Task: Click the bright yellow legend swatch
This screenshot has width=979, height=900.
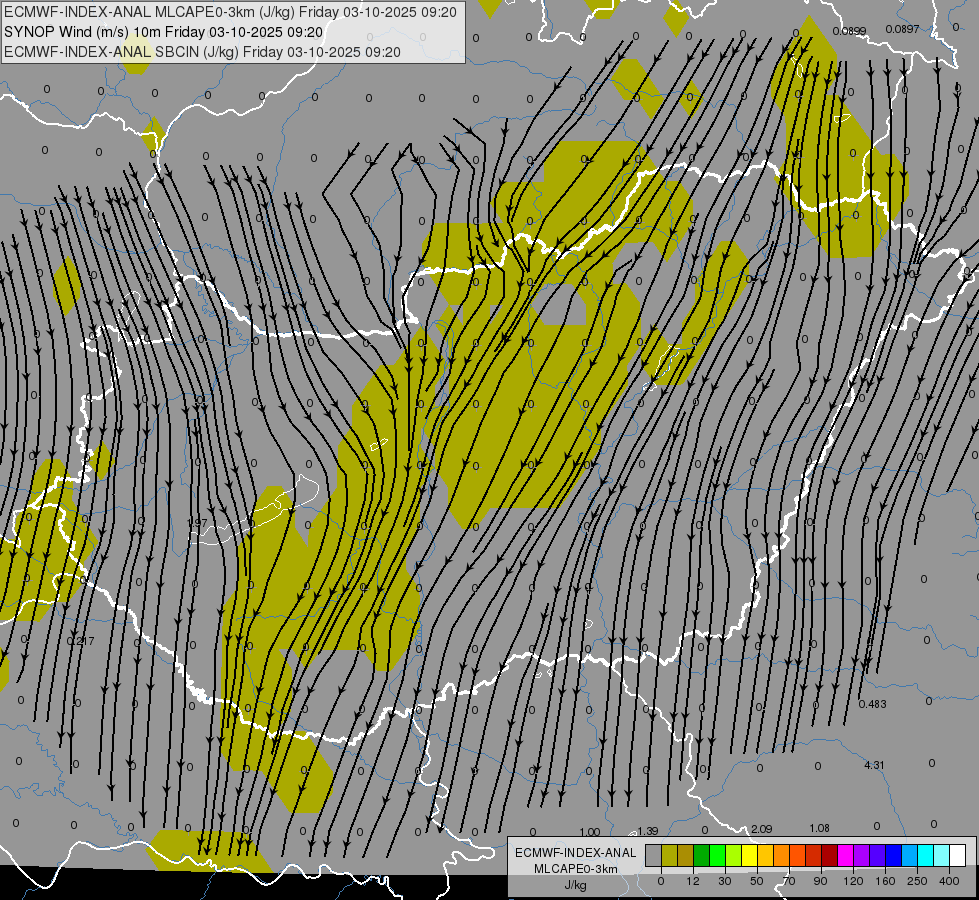Action: pyautogui.click(x=750, y=855)
